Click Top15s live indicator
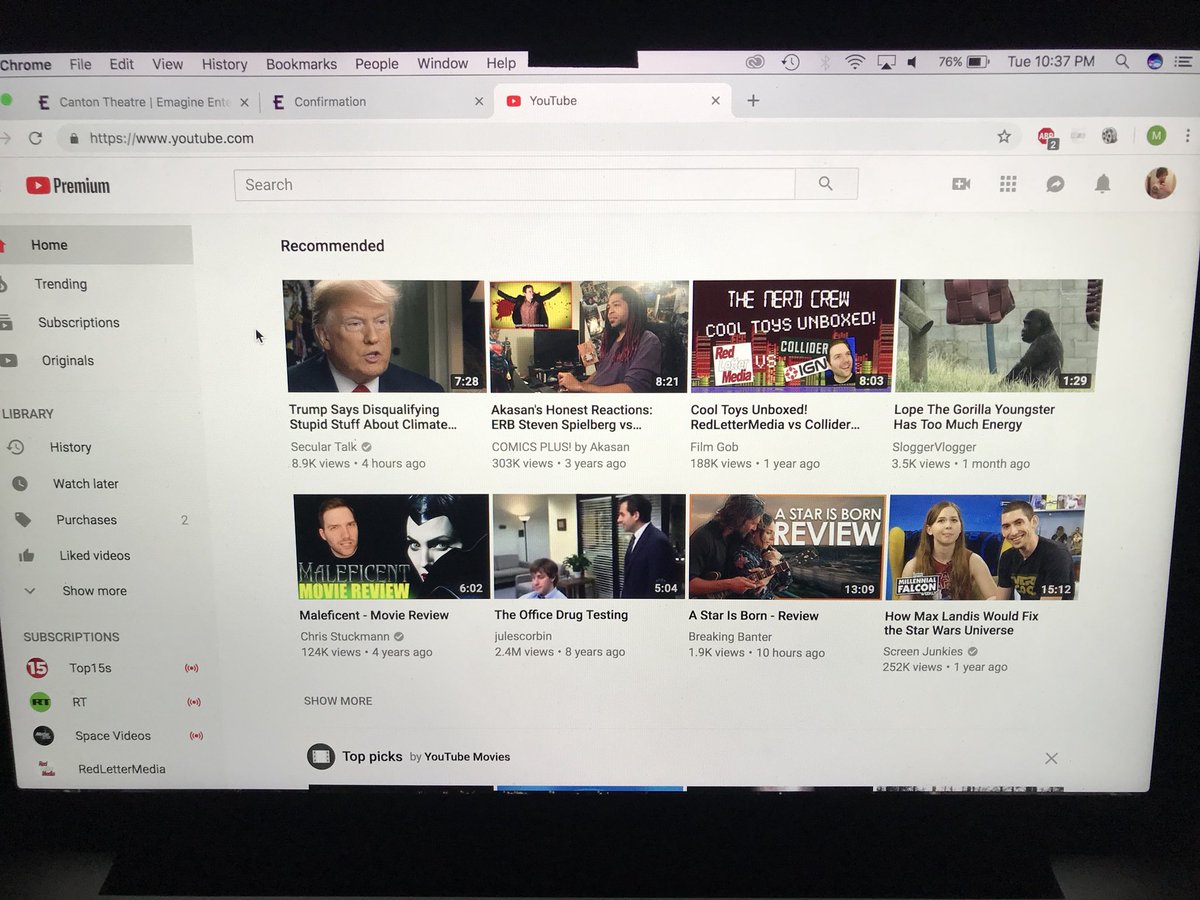Image resolution: width=1200 pixels, height=900 pixels. coord(192,668)
